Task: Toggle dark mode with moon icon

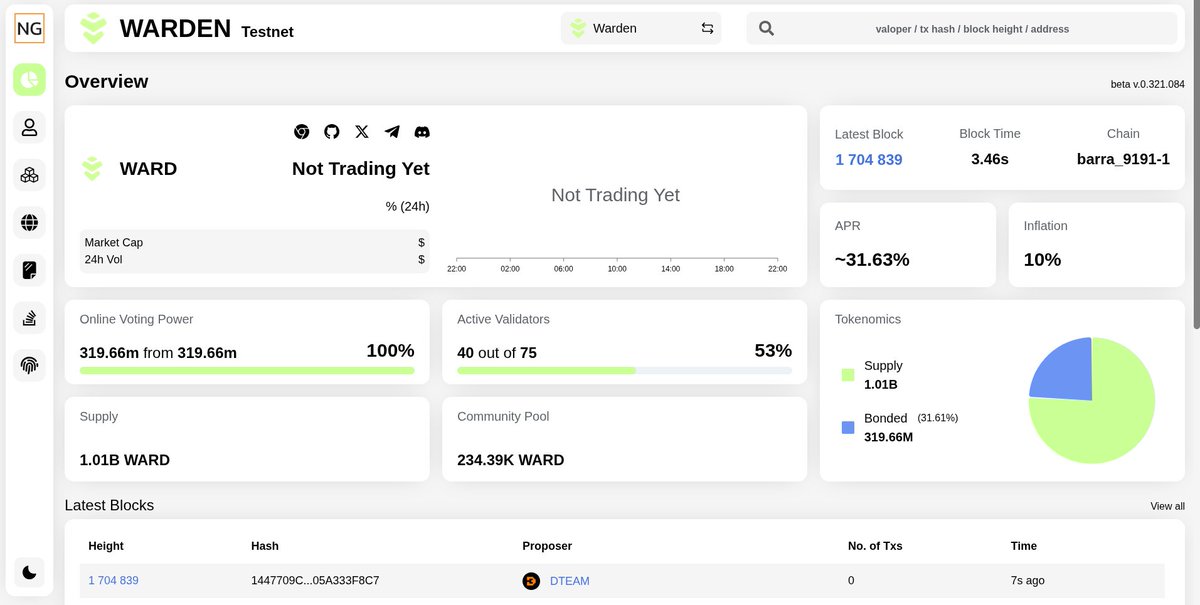Action: (29, 572)
